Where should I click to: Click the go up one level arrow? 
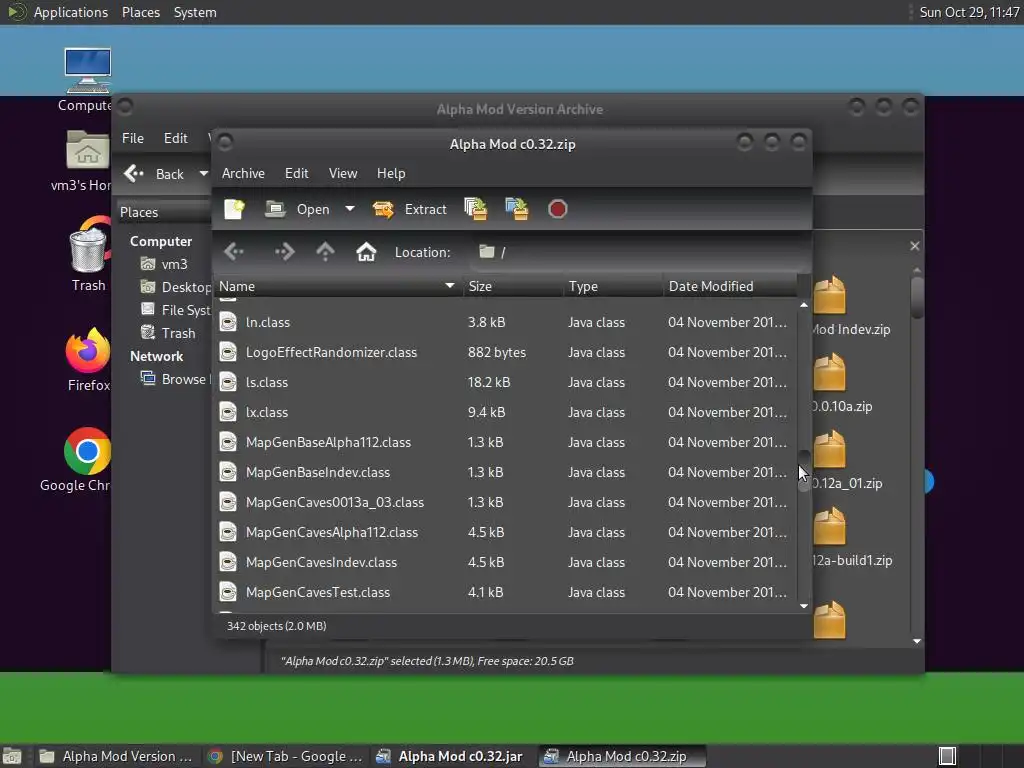tap(325, 252)
